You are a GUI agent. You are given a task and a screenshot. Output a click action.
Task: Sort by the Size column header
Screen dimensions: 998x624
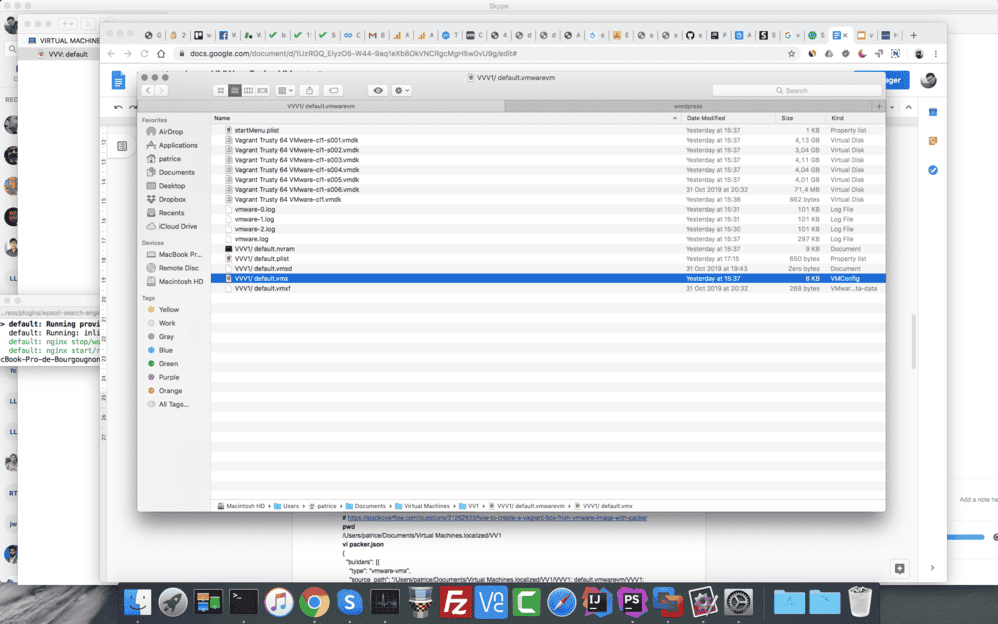point(801,118)
